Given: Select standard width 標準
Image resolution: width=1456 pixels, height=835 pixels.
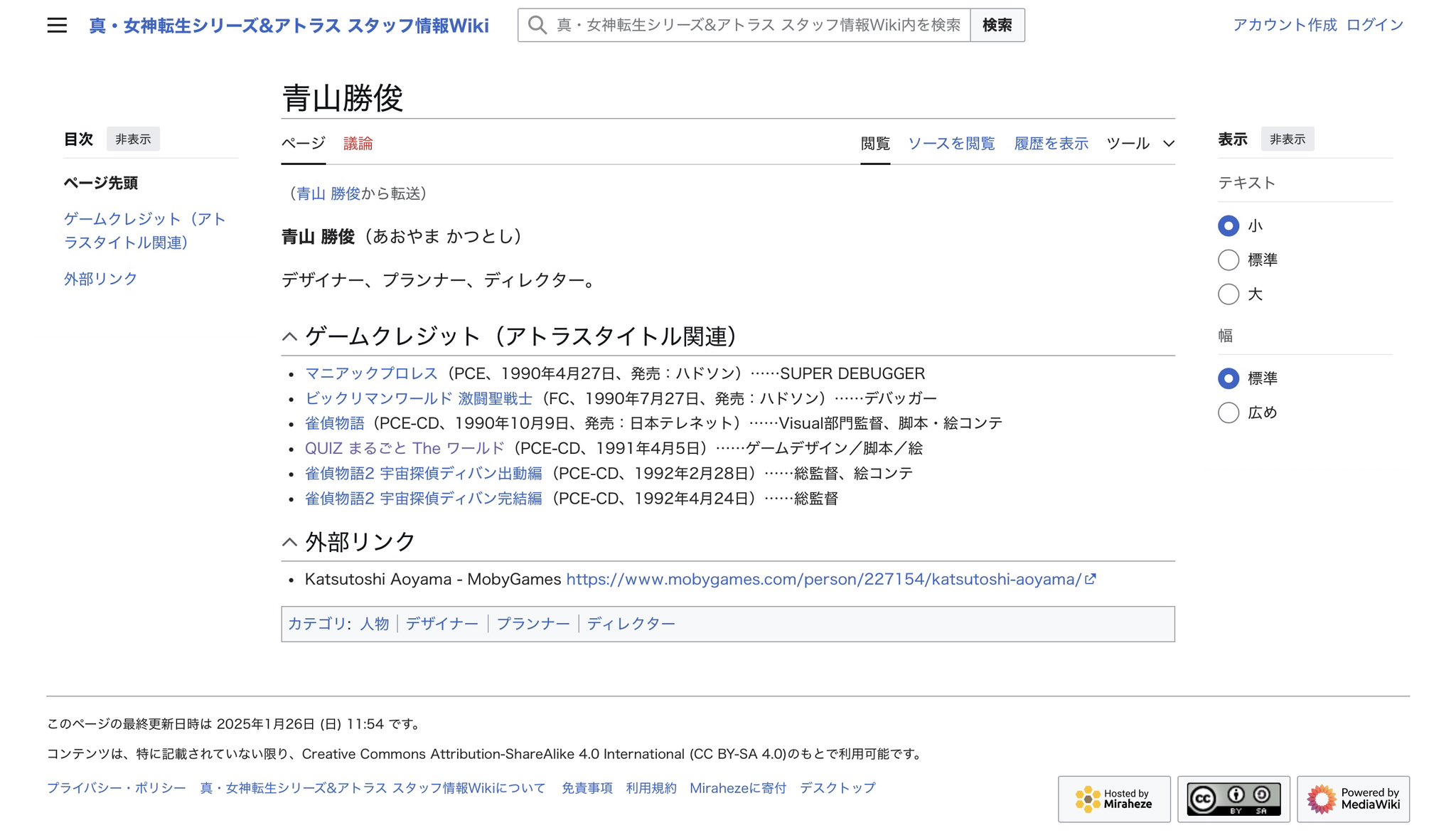Looking at the screenshot, I should [x=1228, y=378].
